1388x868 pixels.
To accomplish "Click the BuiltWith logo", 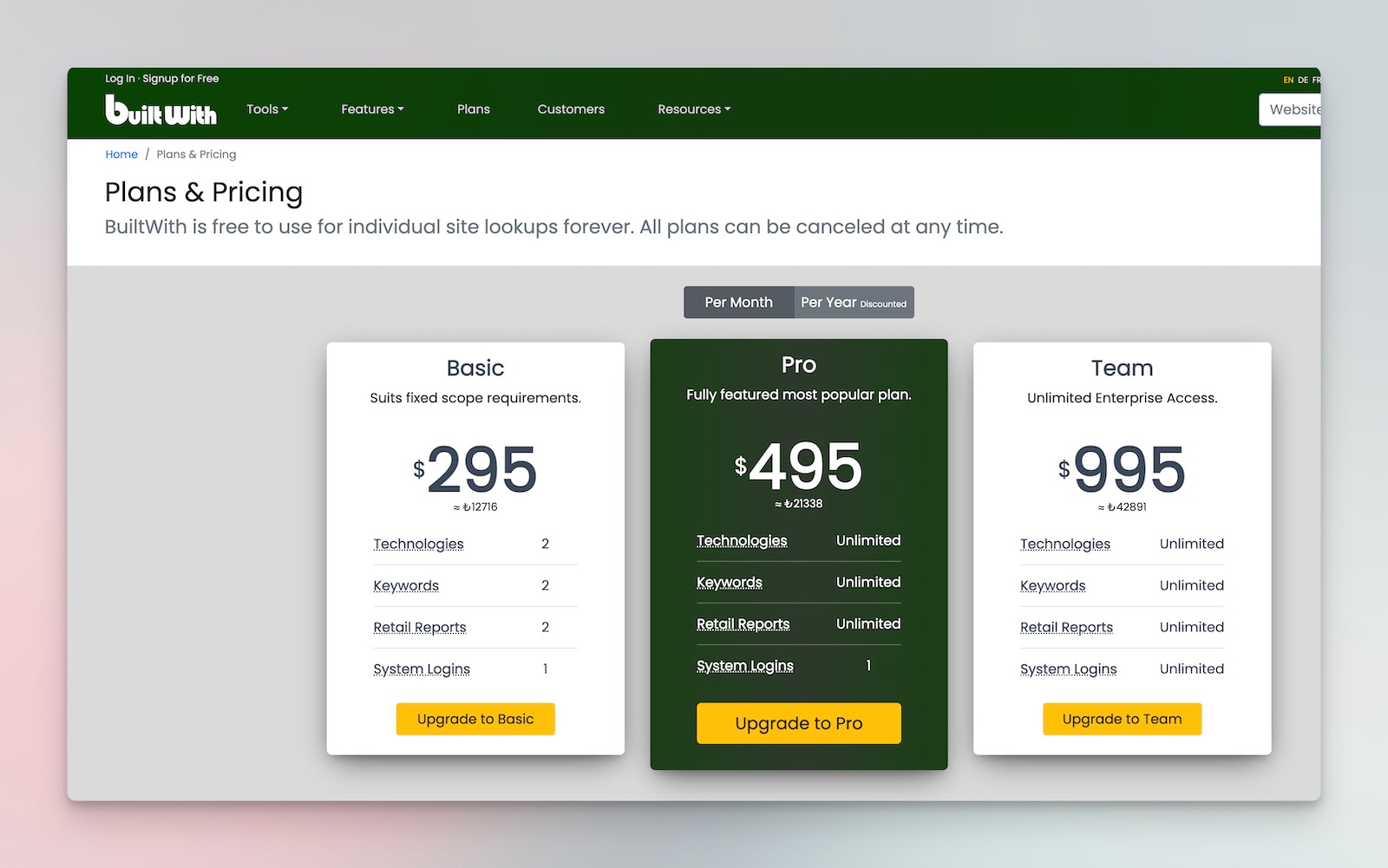I will (x=161, y=109).
